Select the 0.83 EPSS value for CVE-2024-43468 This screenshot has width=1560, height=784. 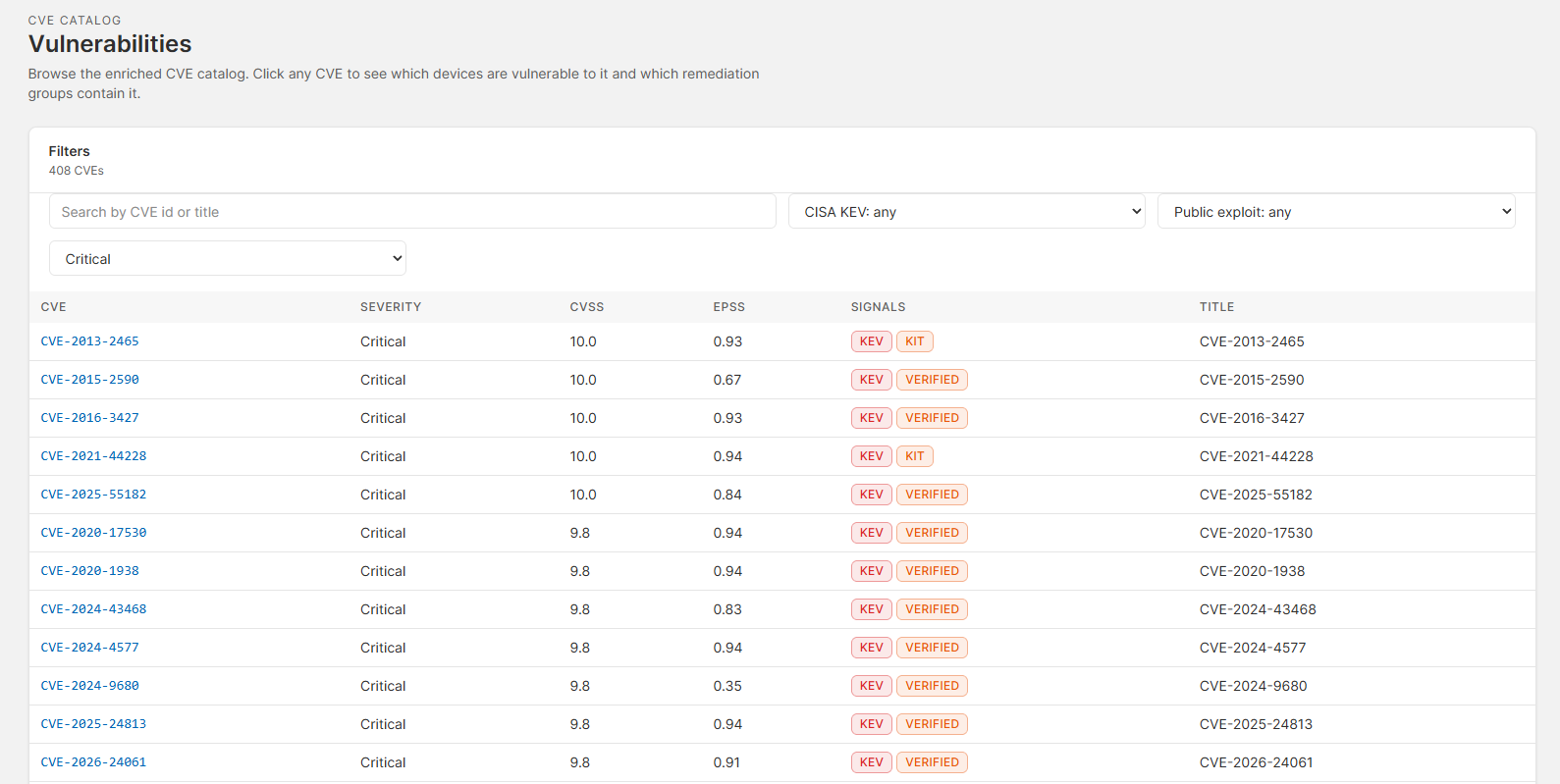click(727, 609)
